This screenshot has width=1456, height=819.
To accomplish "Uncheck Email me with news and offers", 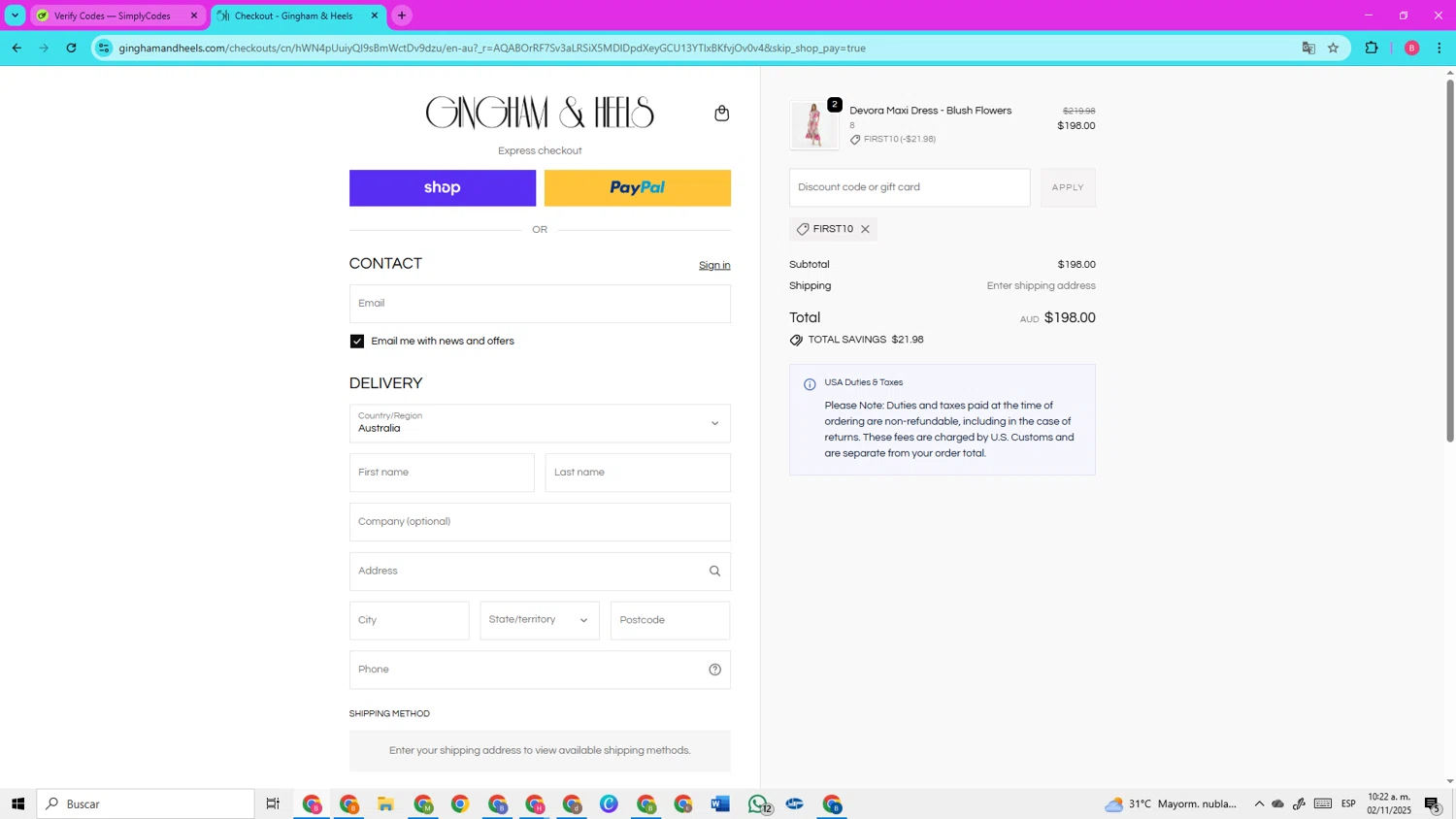I will pos(357,342).
